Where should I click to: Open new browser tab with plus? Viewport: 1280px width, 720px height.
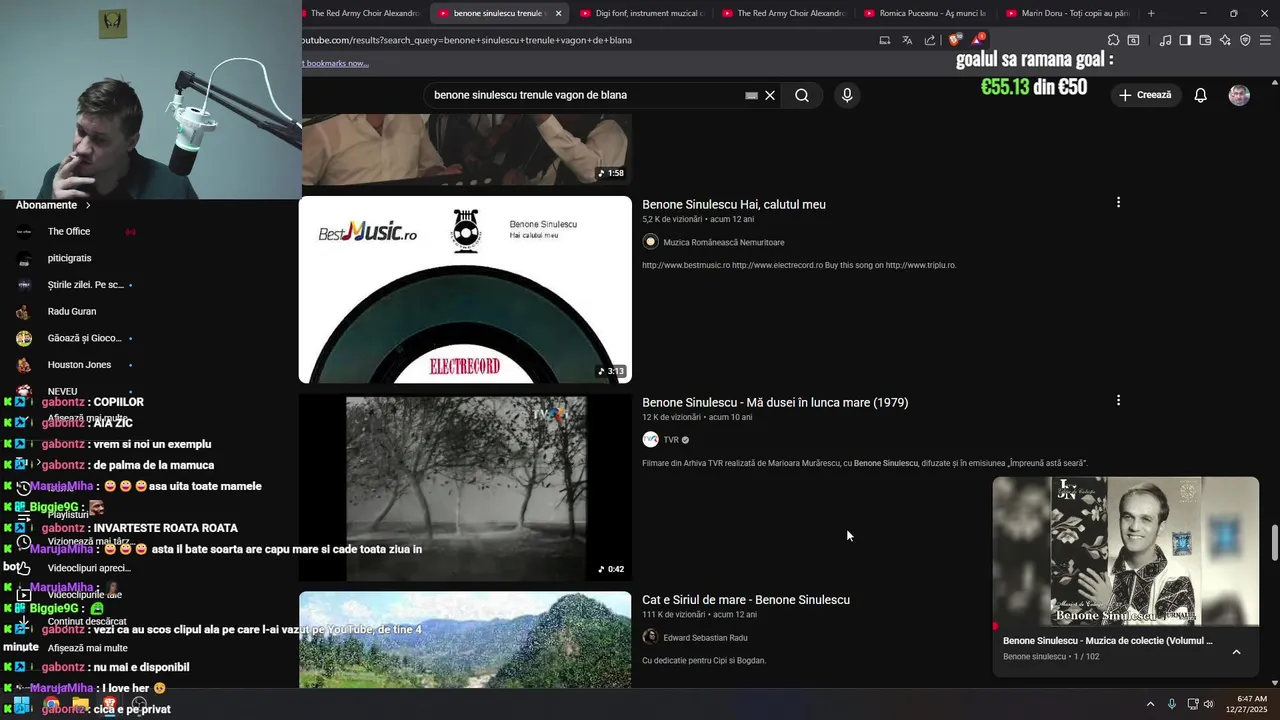tap(1151, 13)
